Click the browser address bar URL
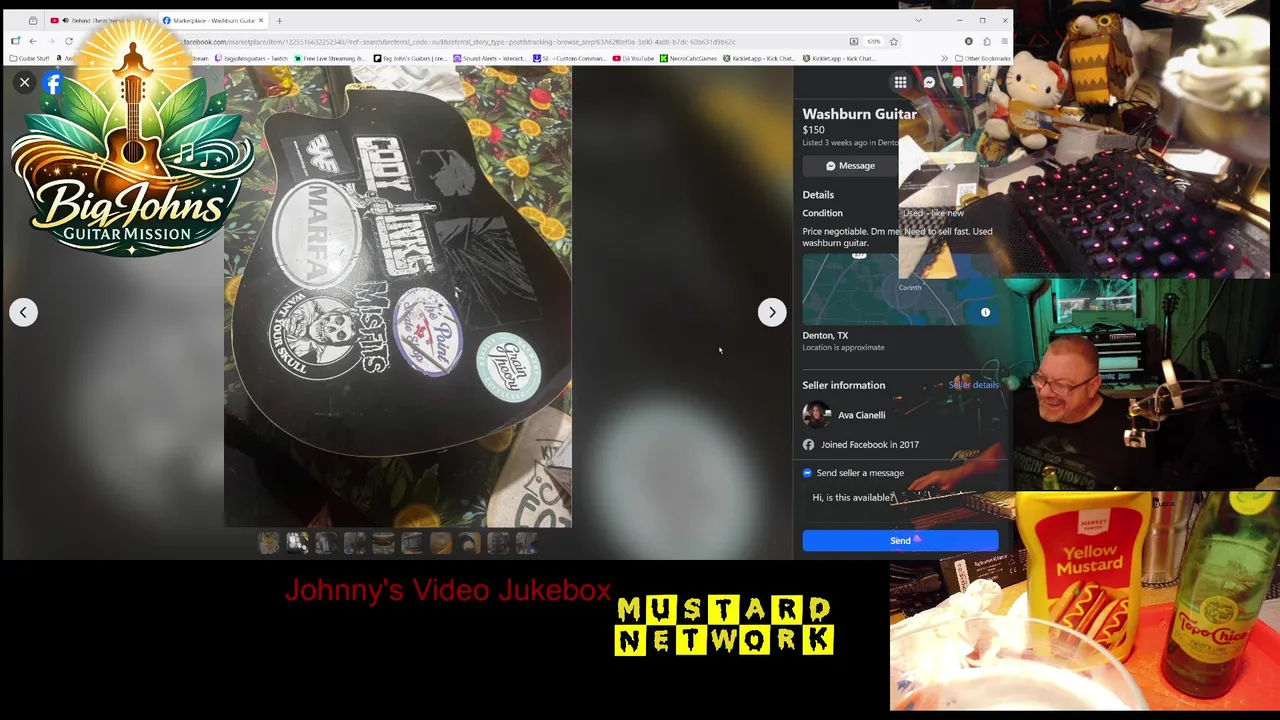 tap(460, 42)
